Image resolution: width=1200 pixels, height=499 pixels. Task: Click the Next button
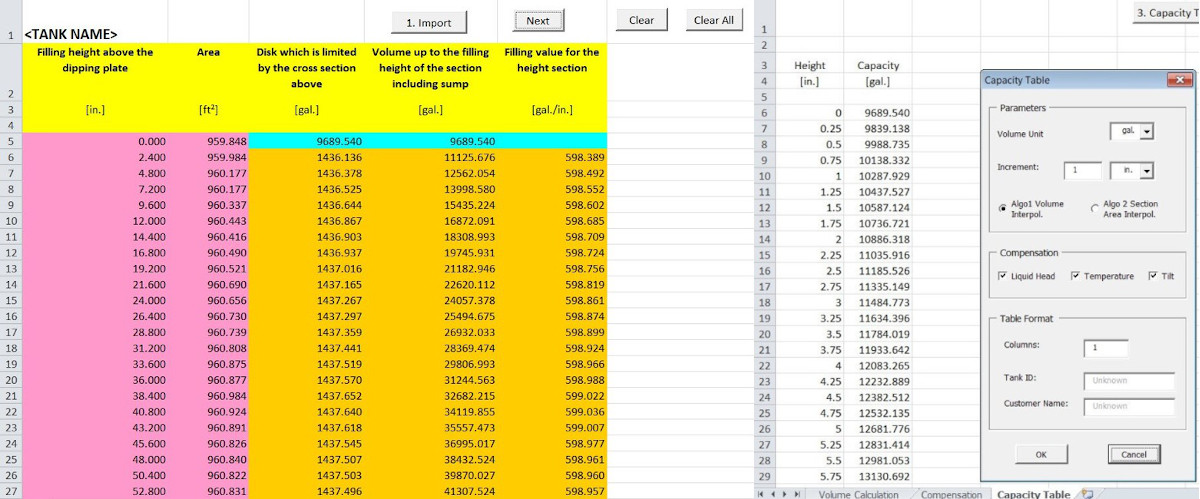(538, 20)
